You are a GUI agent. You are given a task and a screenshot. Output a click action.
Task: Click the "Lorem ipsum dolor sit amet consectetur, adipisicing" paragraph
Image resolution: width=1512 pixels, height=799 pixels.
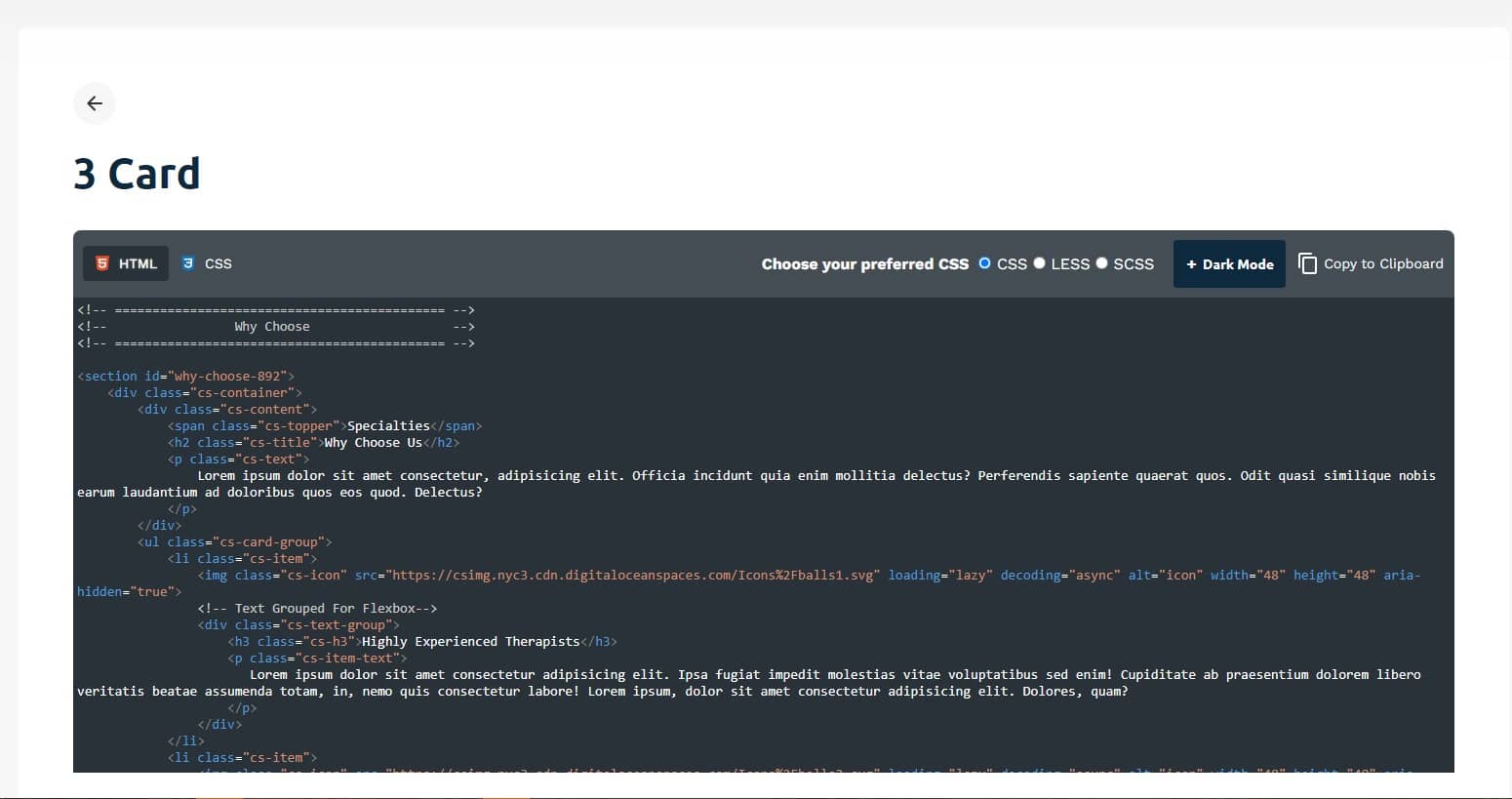tap(756, 484)
